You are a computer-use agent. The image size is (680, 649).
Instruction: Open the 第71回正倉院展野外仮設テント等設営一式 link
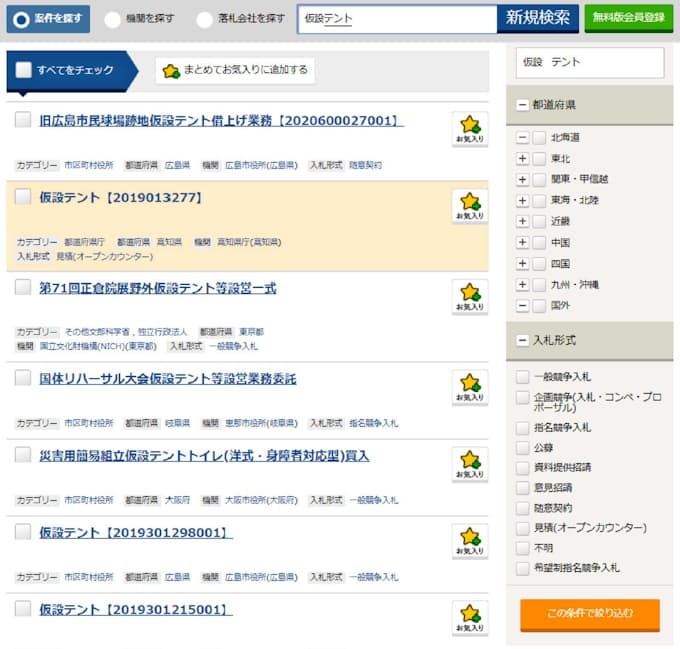click(x=158, y=289)
